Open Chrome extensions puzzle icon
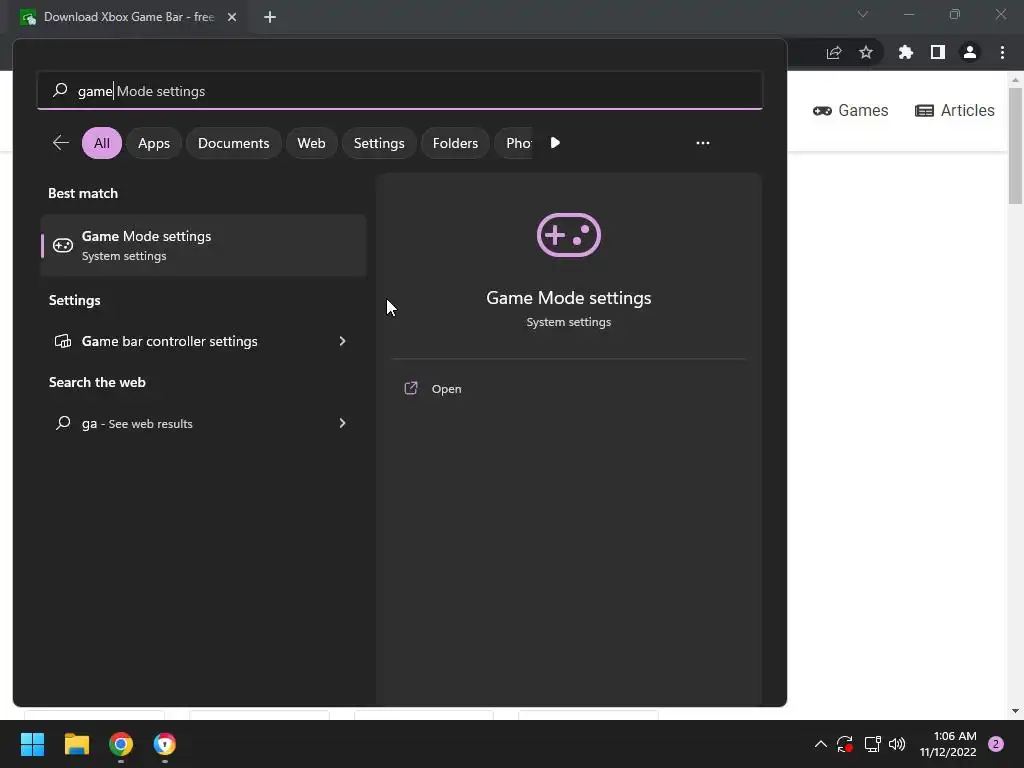This screenshot has height=768, width=1024. click(906, 52)
